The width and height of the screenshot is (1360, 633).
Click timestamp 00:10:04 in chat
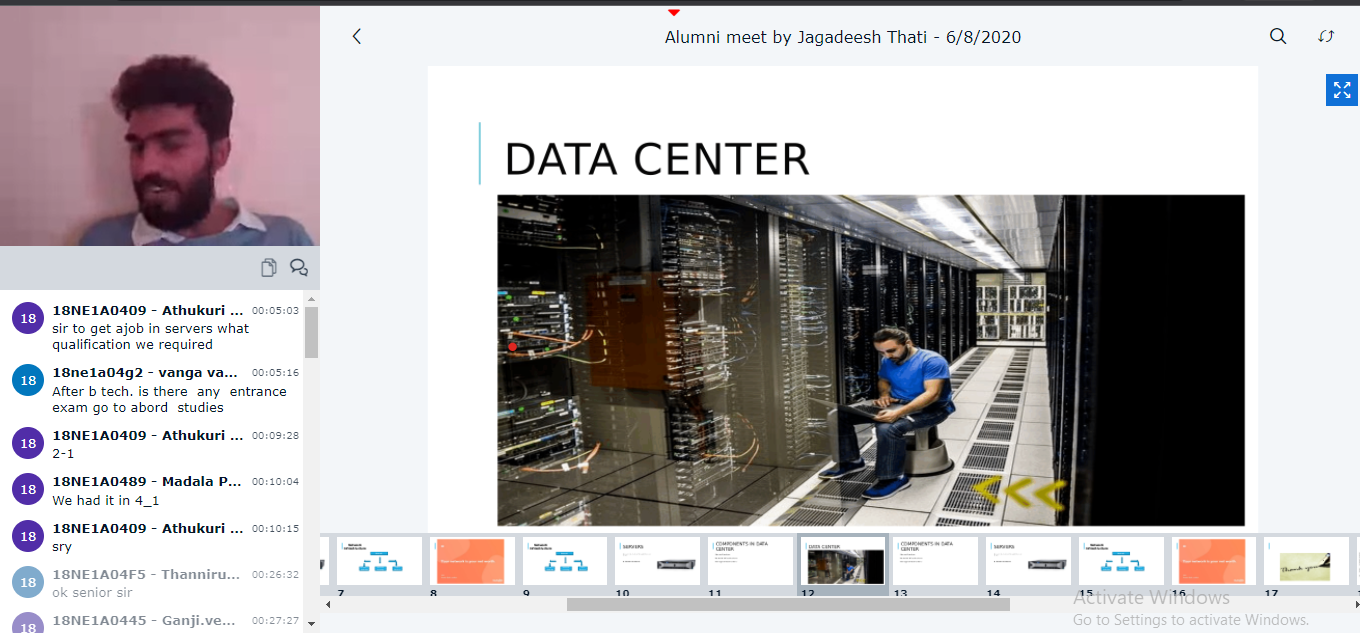pos(275,482)
